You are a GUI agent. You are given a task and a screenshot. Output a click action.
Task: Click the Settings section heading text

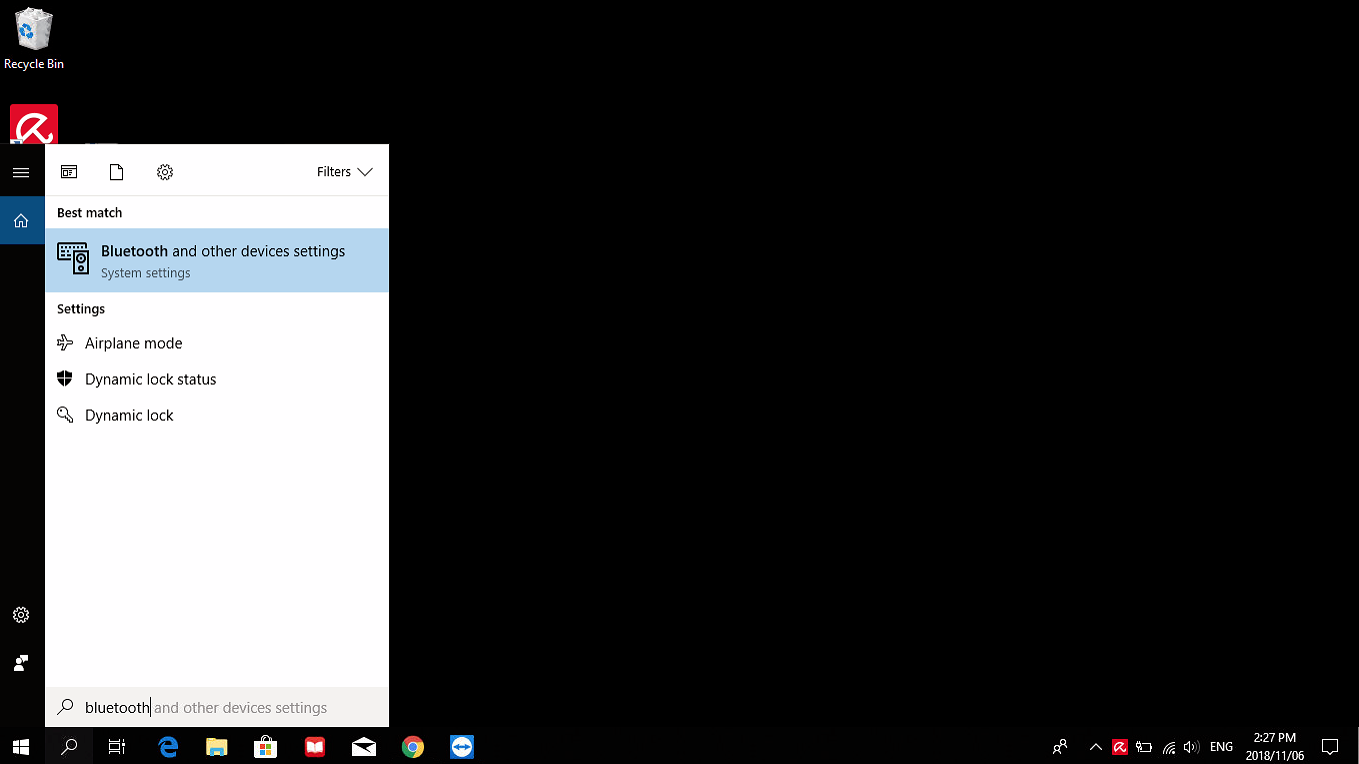point(80,309)
